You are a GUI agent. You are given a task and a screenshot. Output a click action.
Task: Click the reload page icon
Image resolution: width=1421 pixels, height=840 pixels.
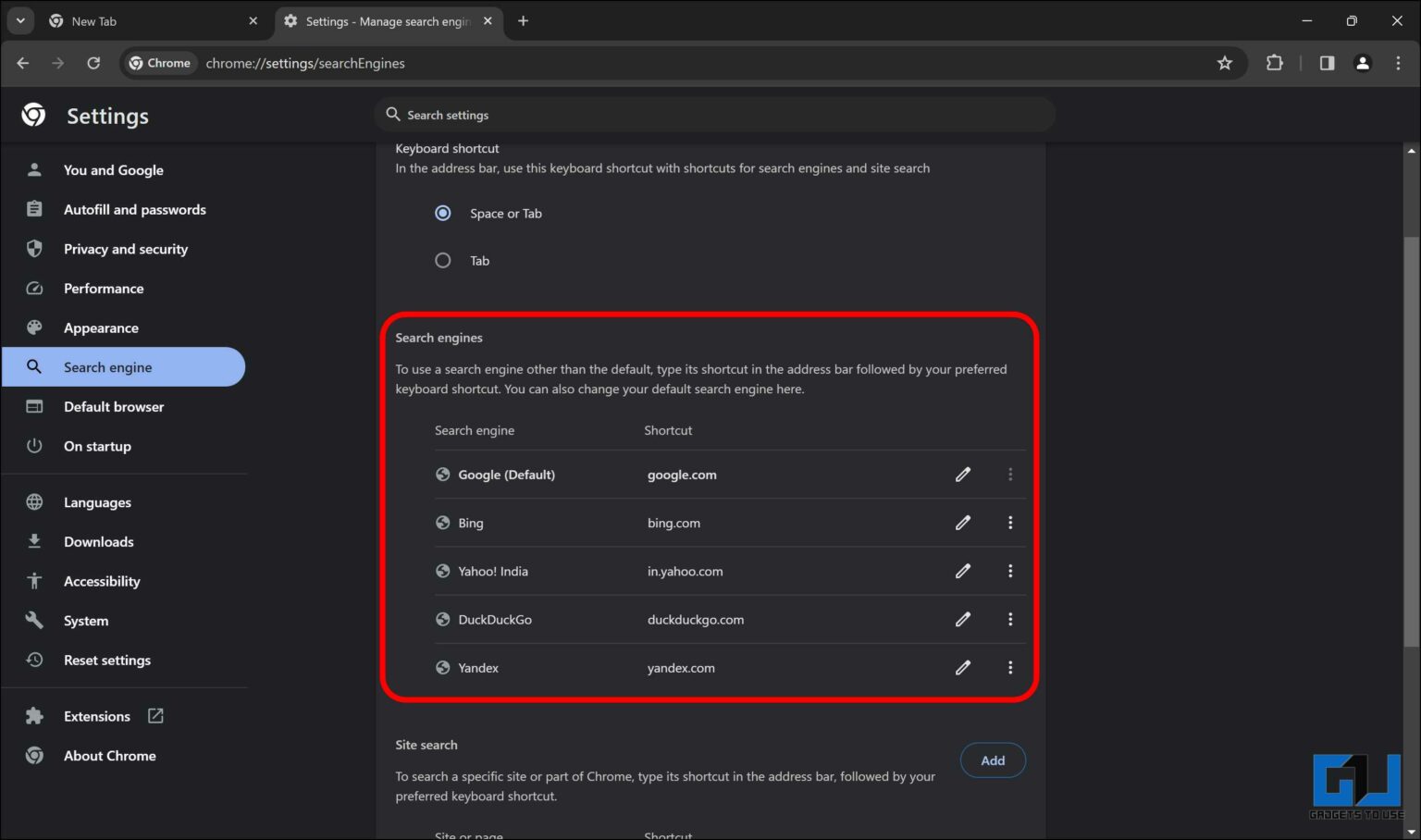(93, 63)
